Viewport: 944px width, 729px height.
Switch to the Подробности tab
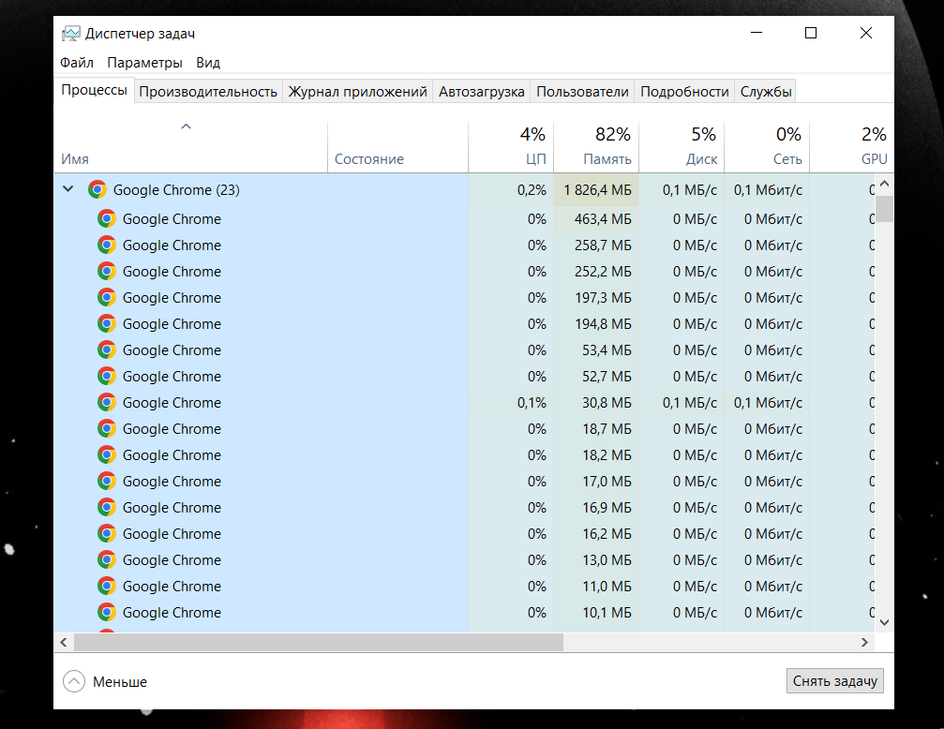point(685,92)
